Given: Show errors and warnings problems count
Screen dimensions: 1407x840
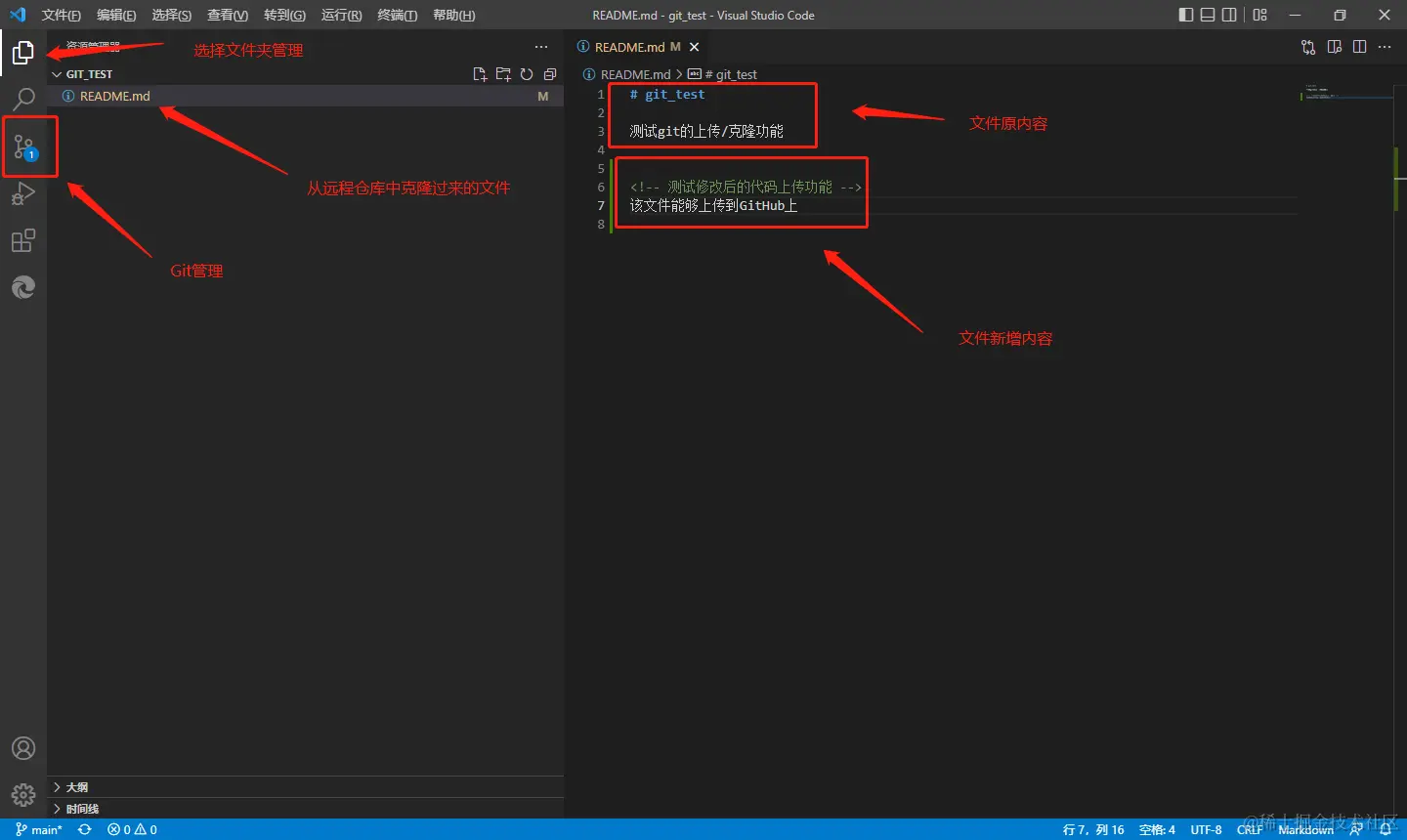Looking at the screenshot, I should coord(133,829).
